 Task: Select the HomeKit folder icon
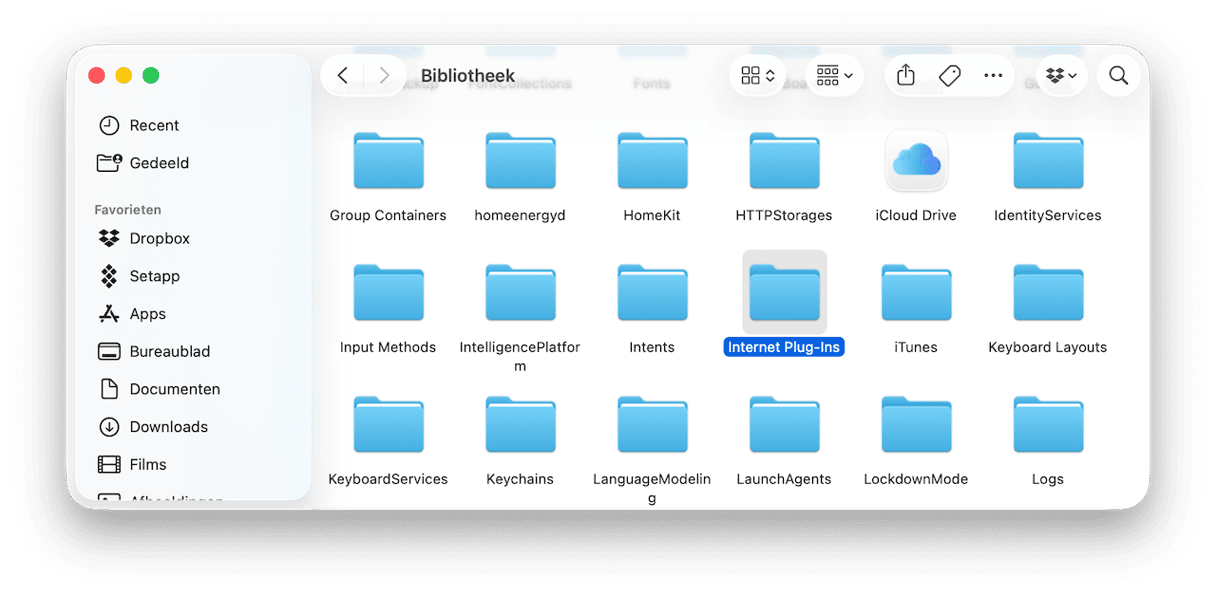[x=652, y=161]
